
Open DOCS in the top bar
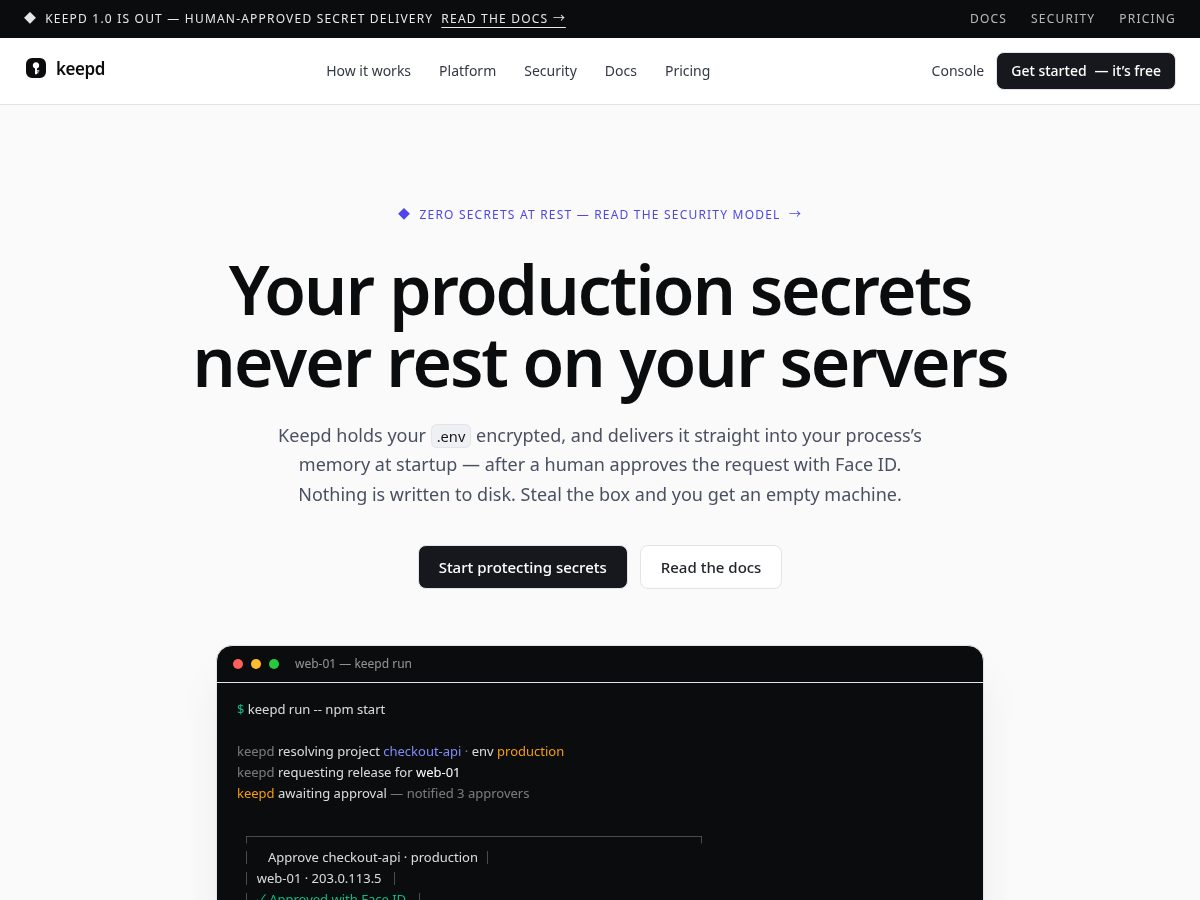[988, 19]
